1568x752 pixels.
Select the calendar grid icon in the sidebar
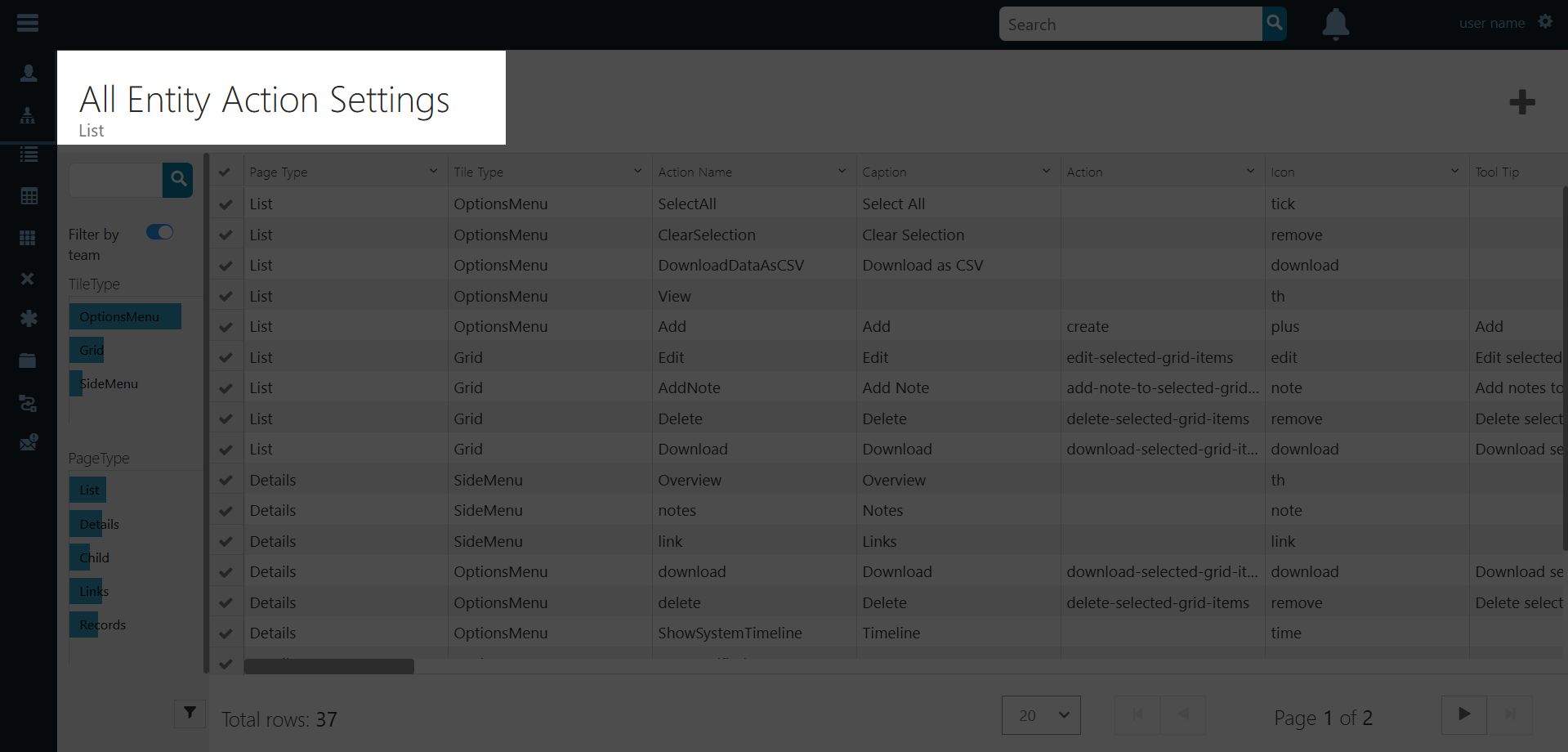(28, 196)
